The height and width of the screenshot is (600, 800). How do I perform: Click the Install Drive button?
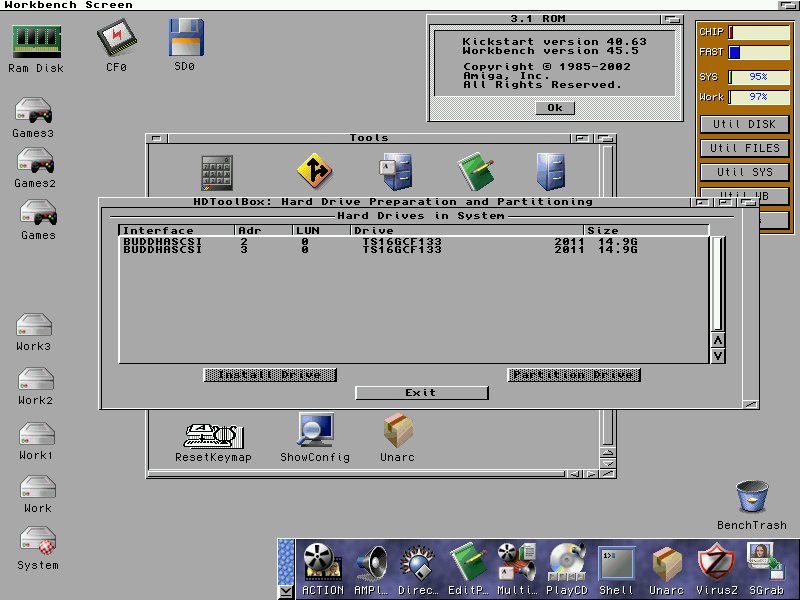(x=270, y=375)
